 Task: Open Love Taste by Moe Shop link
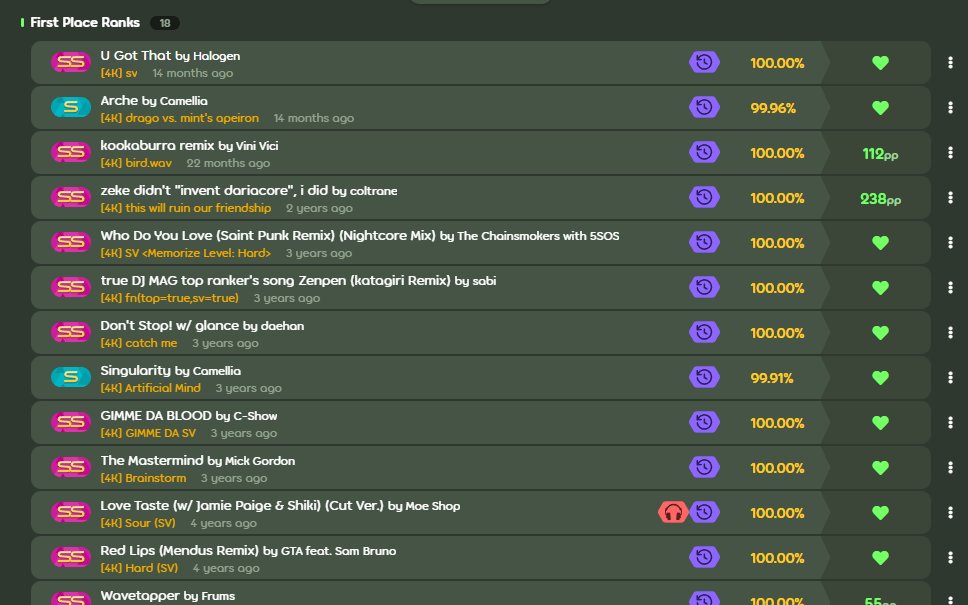[x=280, y=506]
